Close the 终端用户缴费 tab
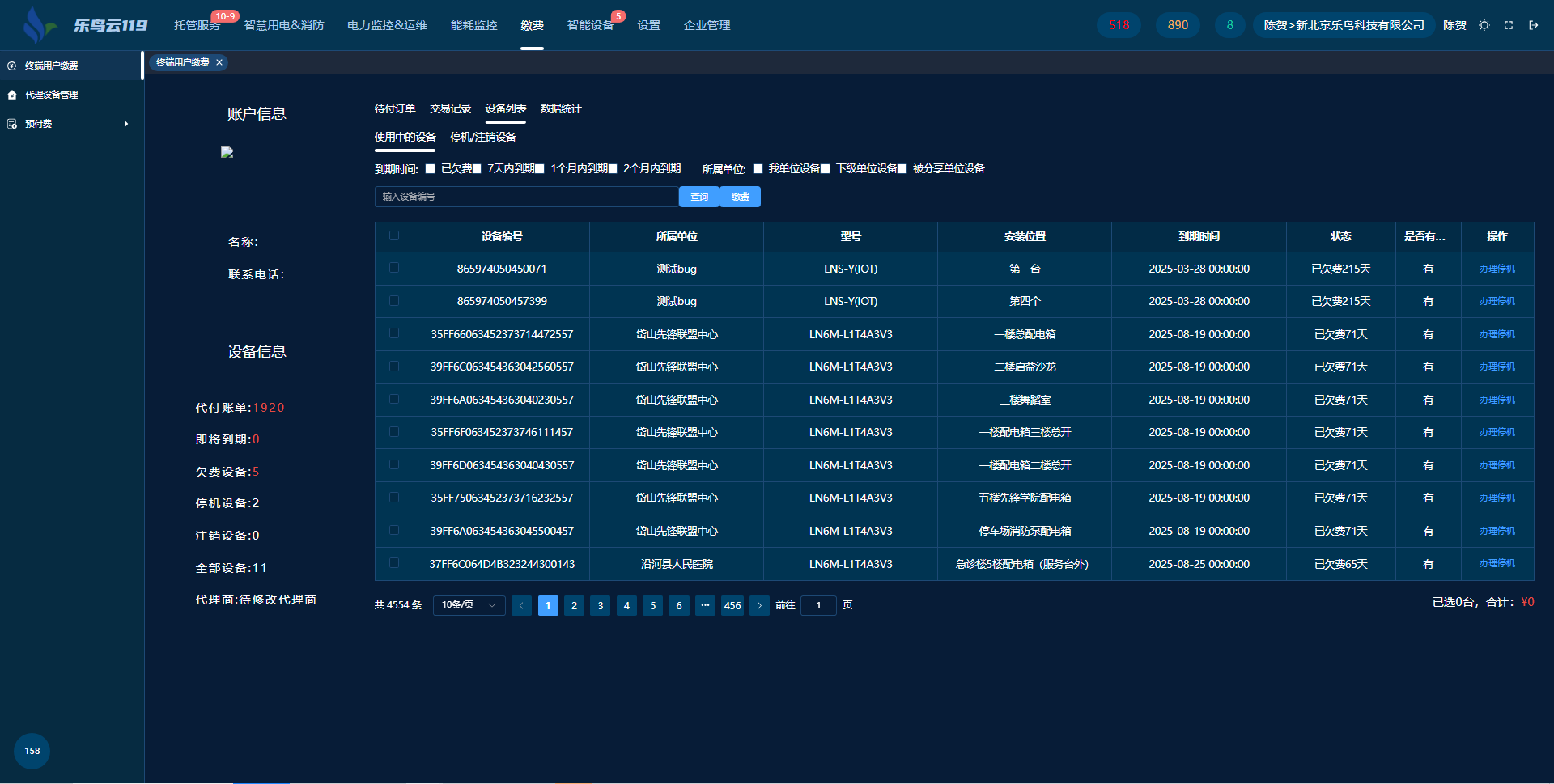The image size is (1554, 784). point(219,62)
